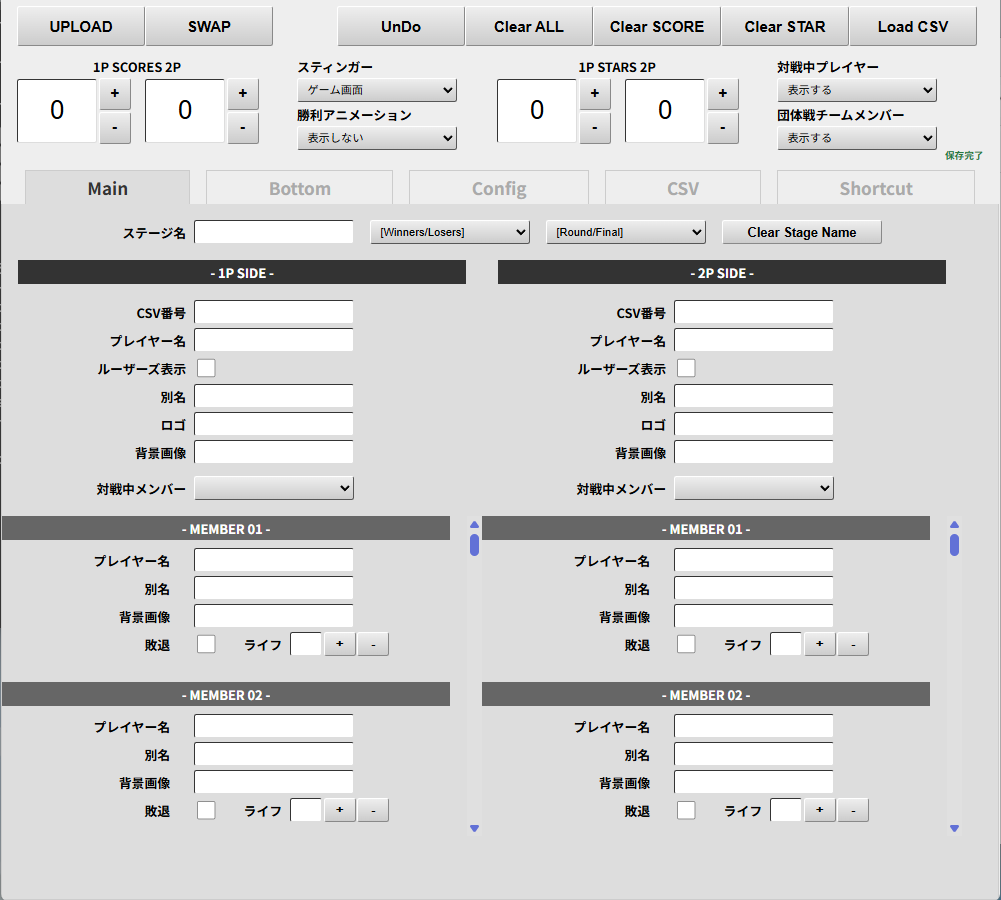Expand the Round/Final dropdown
1001x900 pixels.
[x=626, y=232]
